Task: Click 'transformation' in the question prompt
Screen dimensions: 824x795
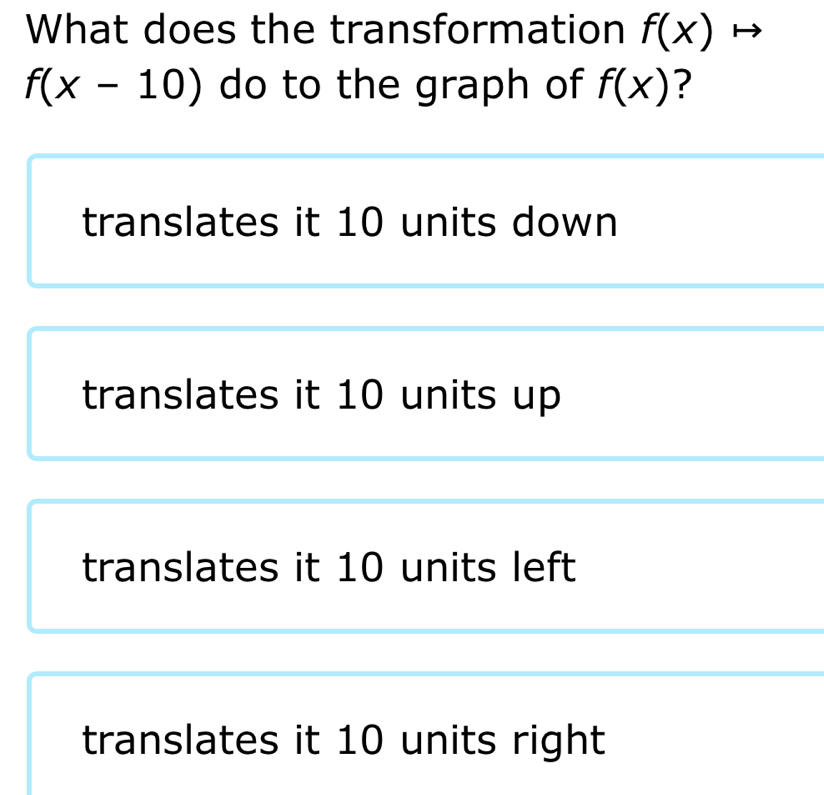Action: [477, 29]
